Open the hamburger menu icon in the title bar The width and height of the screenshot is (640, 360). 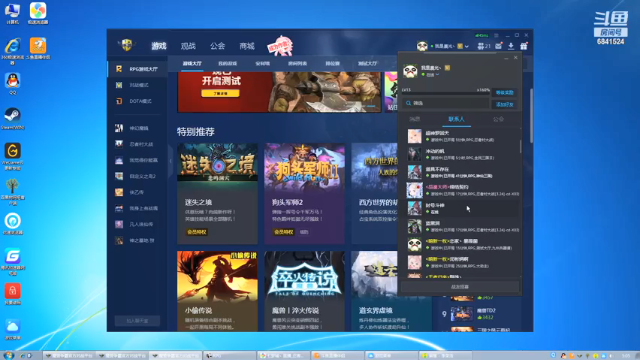tap(496, 36)
